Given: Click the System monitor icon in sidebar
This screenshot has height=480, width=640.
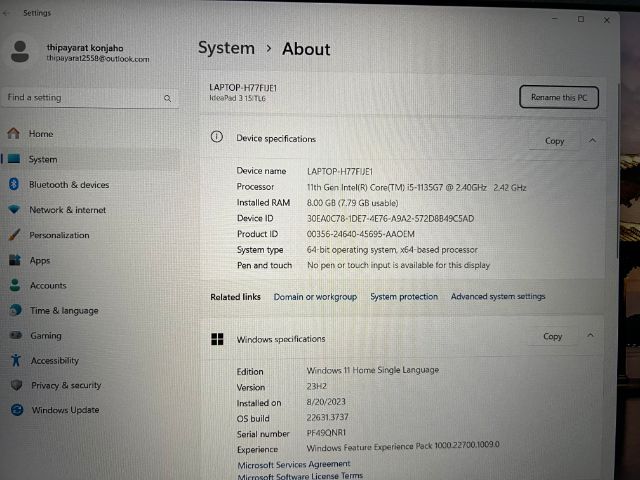Looking at the screenshot, I should point(14,159).
